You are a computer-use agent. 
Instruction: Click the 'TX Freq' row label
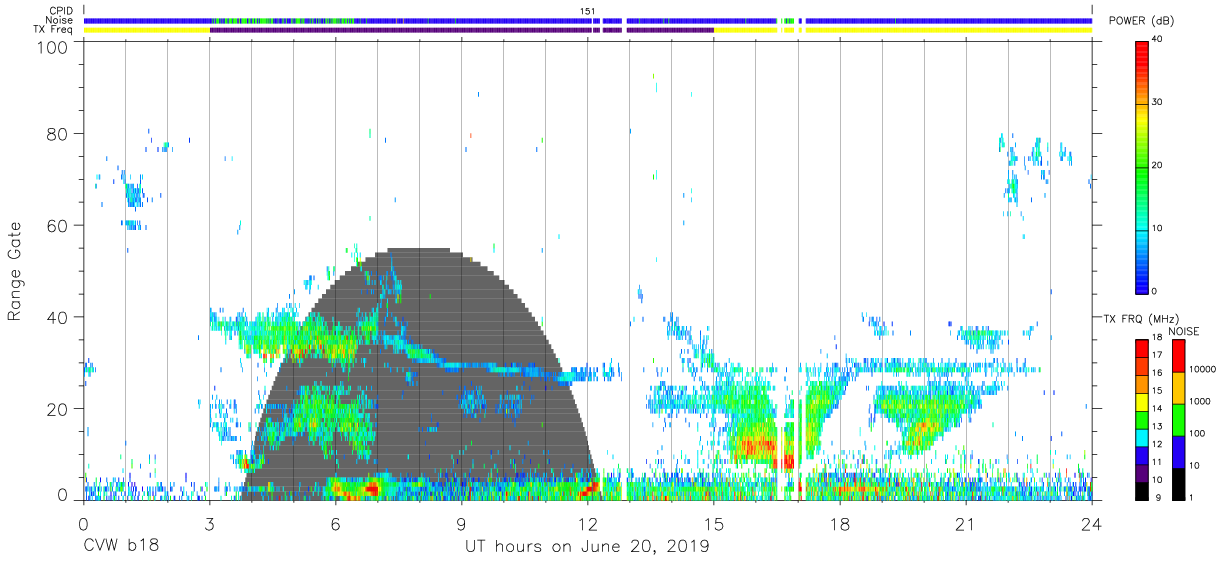(53, 30)
